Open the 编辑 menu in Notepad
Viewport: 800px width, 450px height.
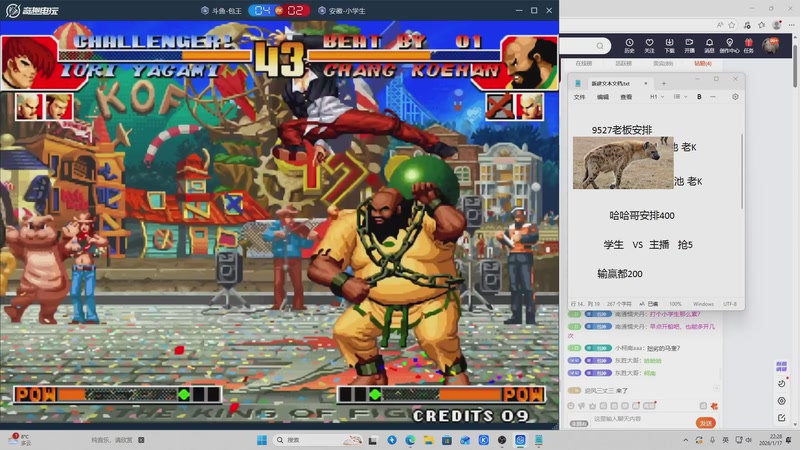pyautogui.click(x=603, y=97)
